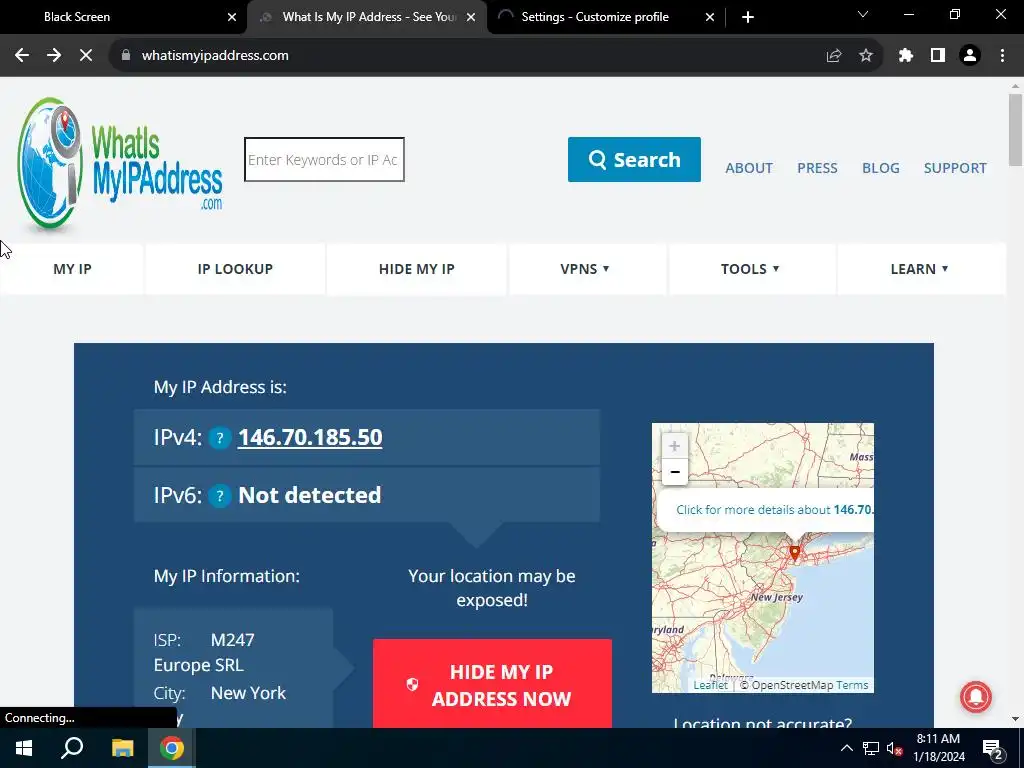Click the IPv6 question mark help icon
1024x768 pixels.
coord(220,496)
